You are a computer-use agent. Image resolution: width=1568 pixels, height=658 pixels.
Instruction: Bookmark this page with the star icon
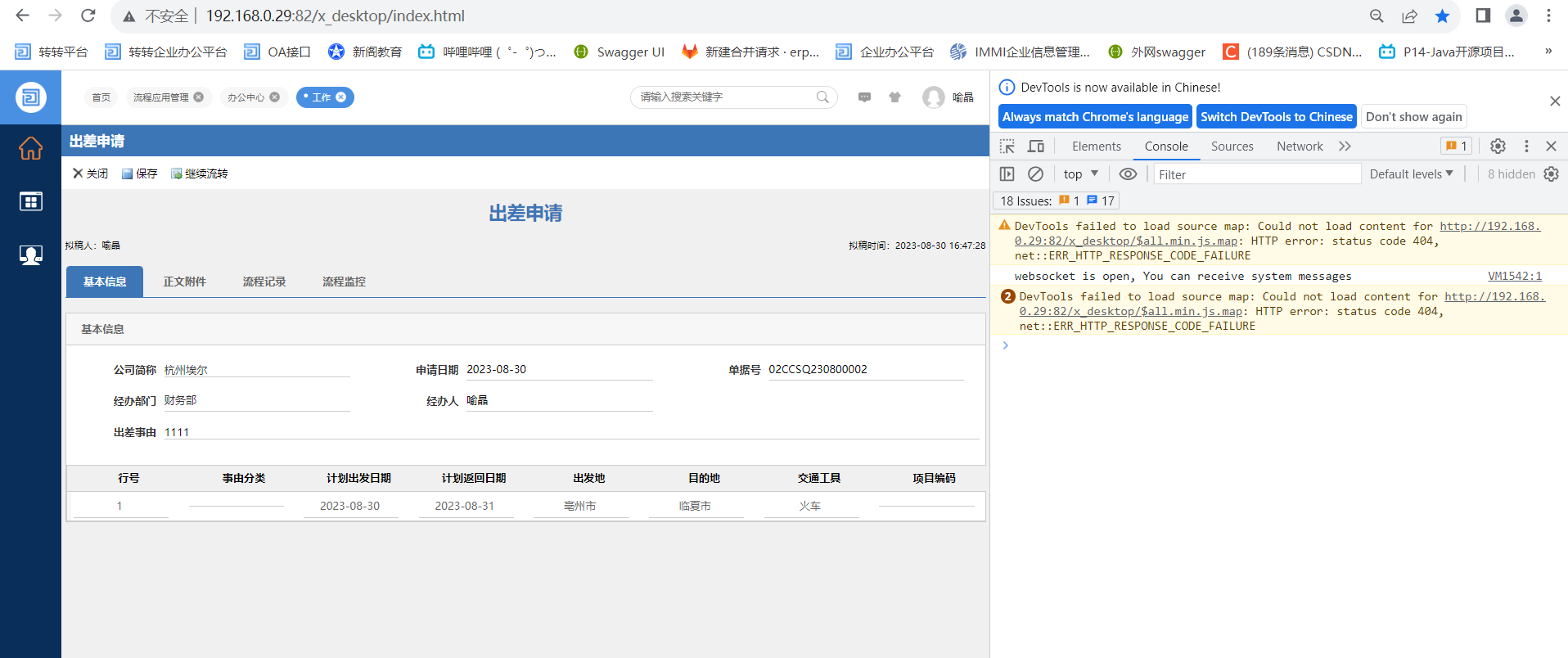point(1442,16)
